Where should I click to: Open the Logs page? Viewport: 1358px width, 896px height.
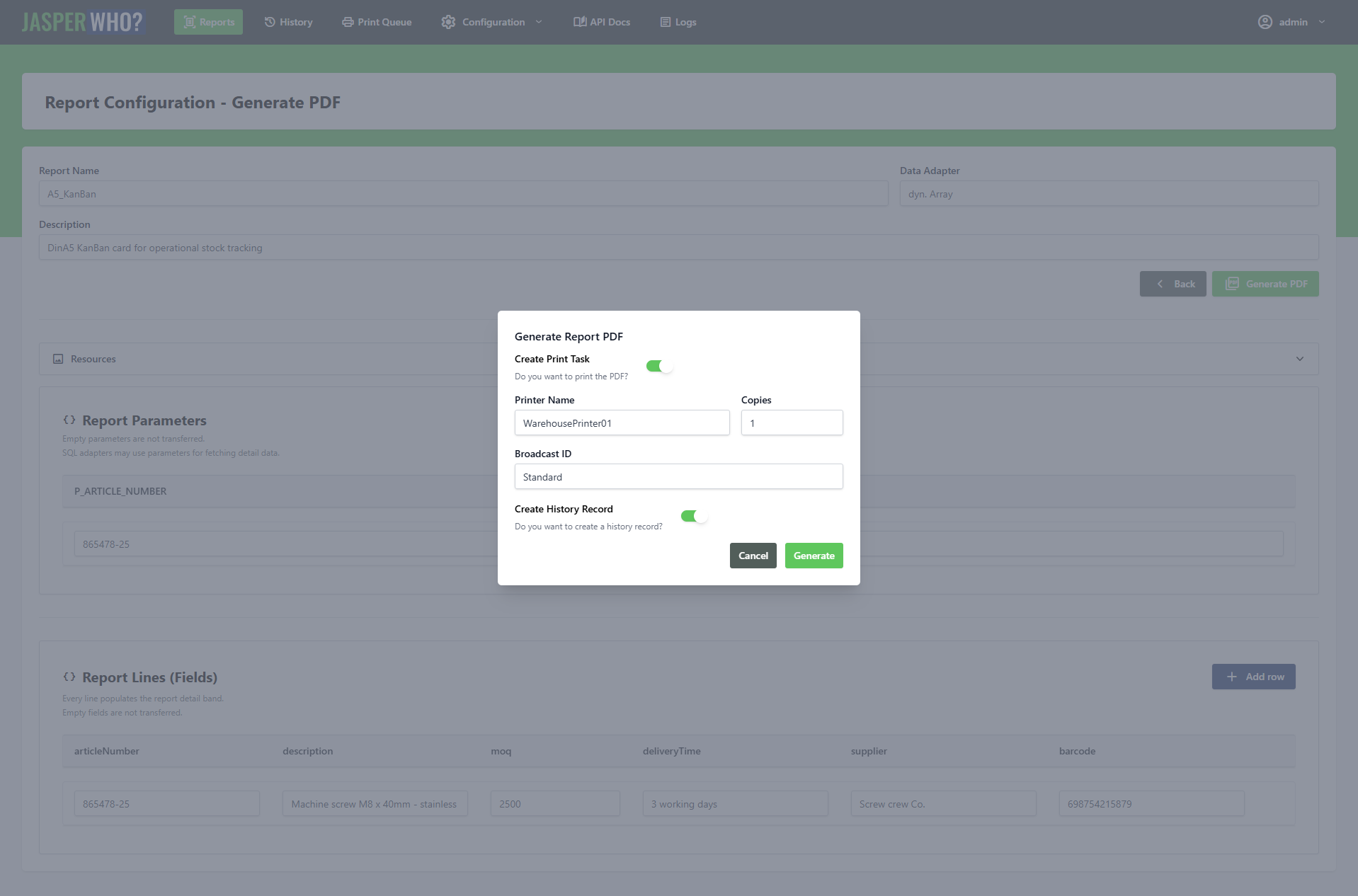point(678,22)
